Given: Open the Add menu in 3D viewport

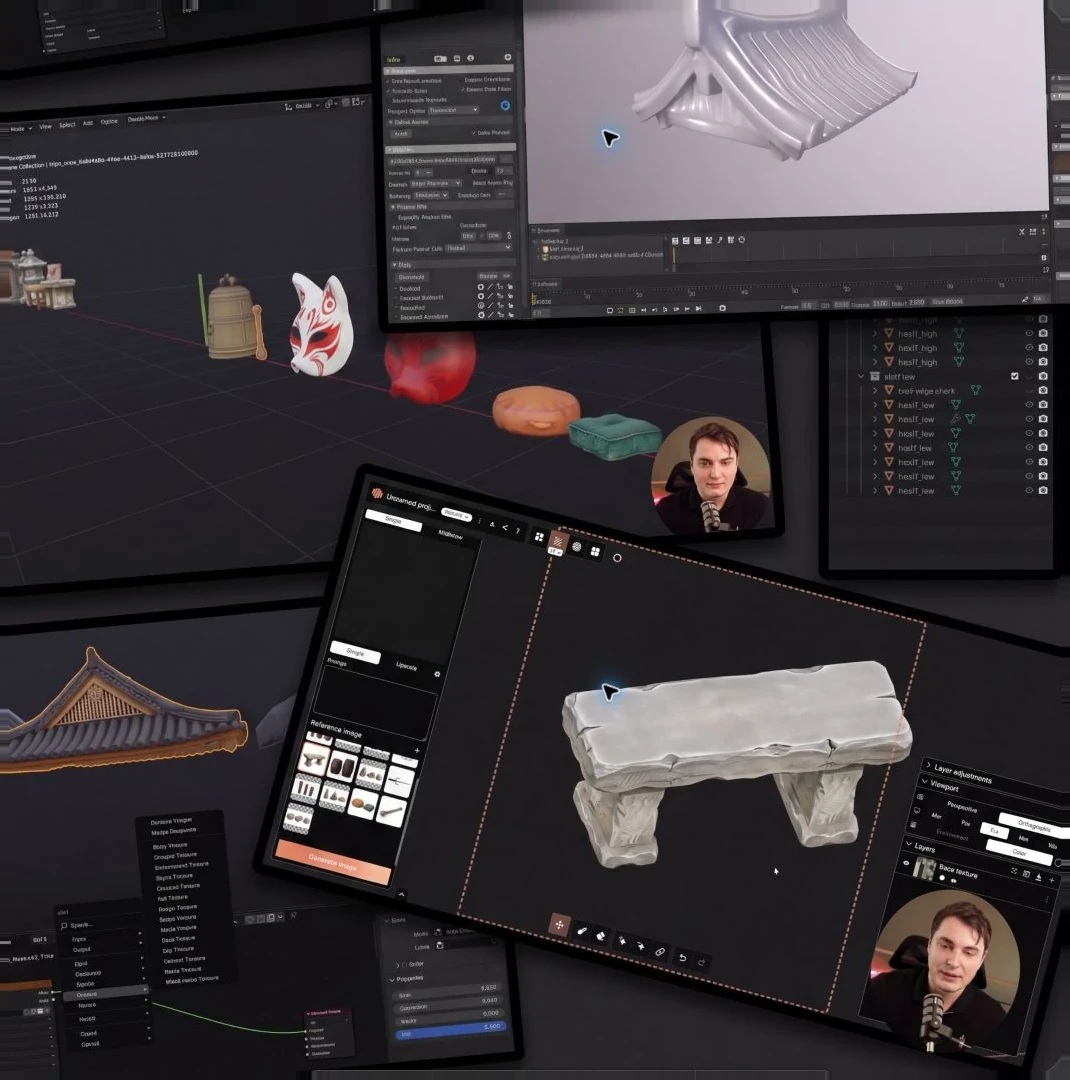Looking at the screenshot, I should pyautogui.click(x=88, y=123).
